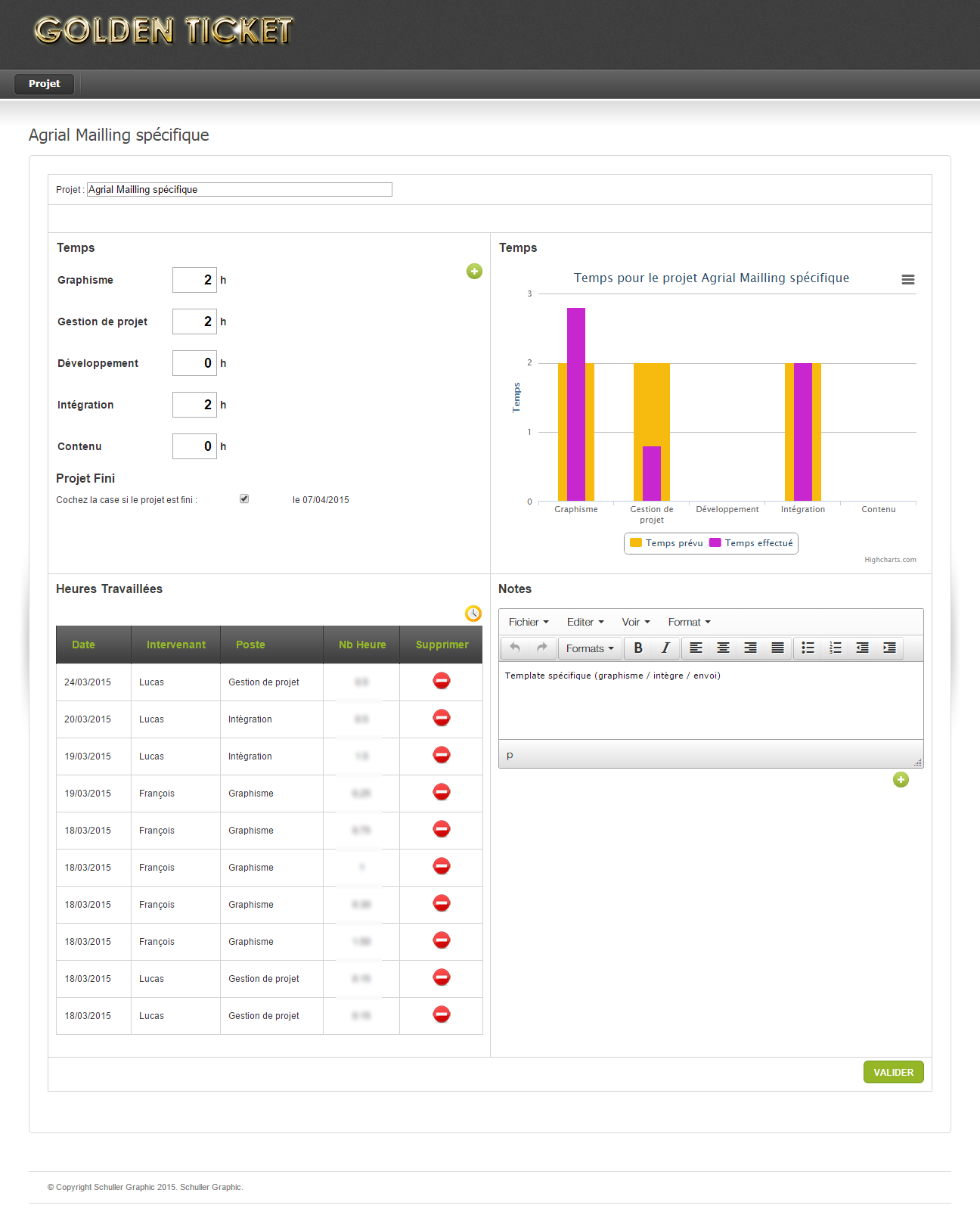Image resolution: width=980 pixels, height=1224 pixels.
Task: Center align text in Notes editor
Action: click(724, 648)
